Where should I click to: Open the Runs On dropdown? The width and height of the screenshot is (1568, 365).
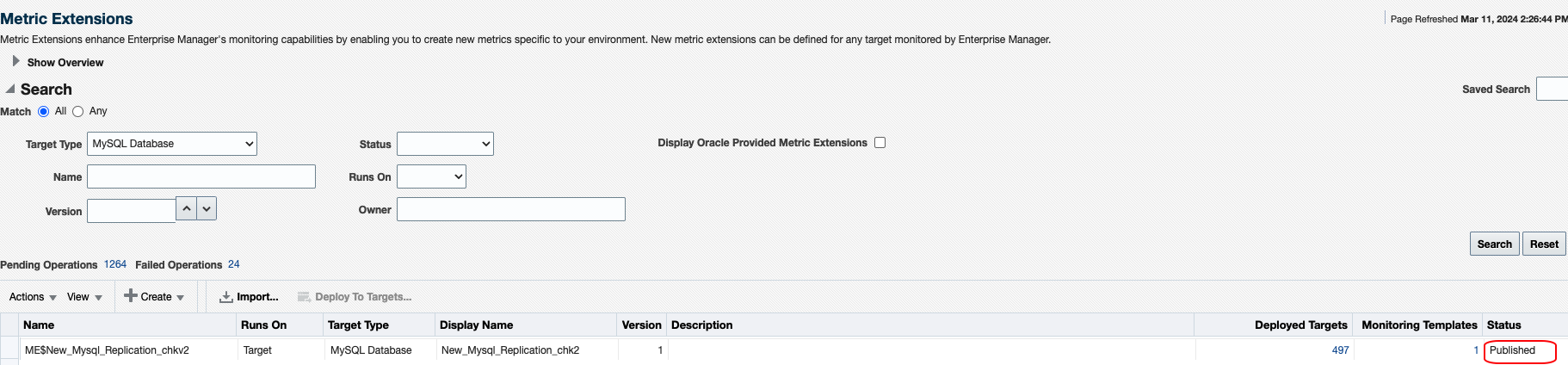click(x=431, y=176)
